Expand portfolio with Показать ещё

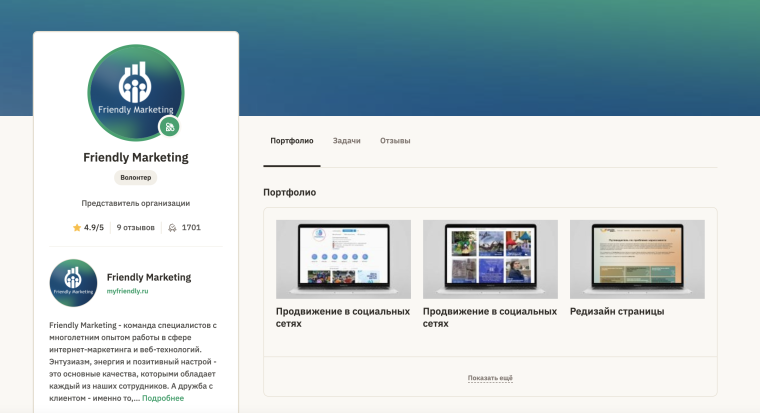tap(490, 378)
